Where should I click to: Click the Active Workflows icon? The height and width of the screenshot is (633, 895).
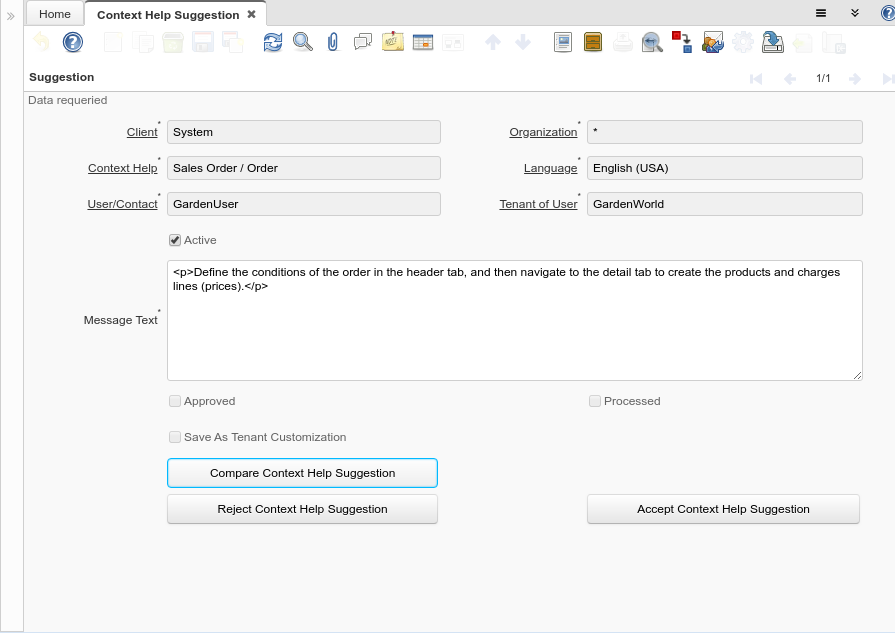click(682, 42)
